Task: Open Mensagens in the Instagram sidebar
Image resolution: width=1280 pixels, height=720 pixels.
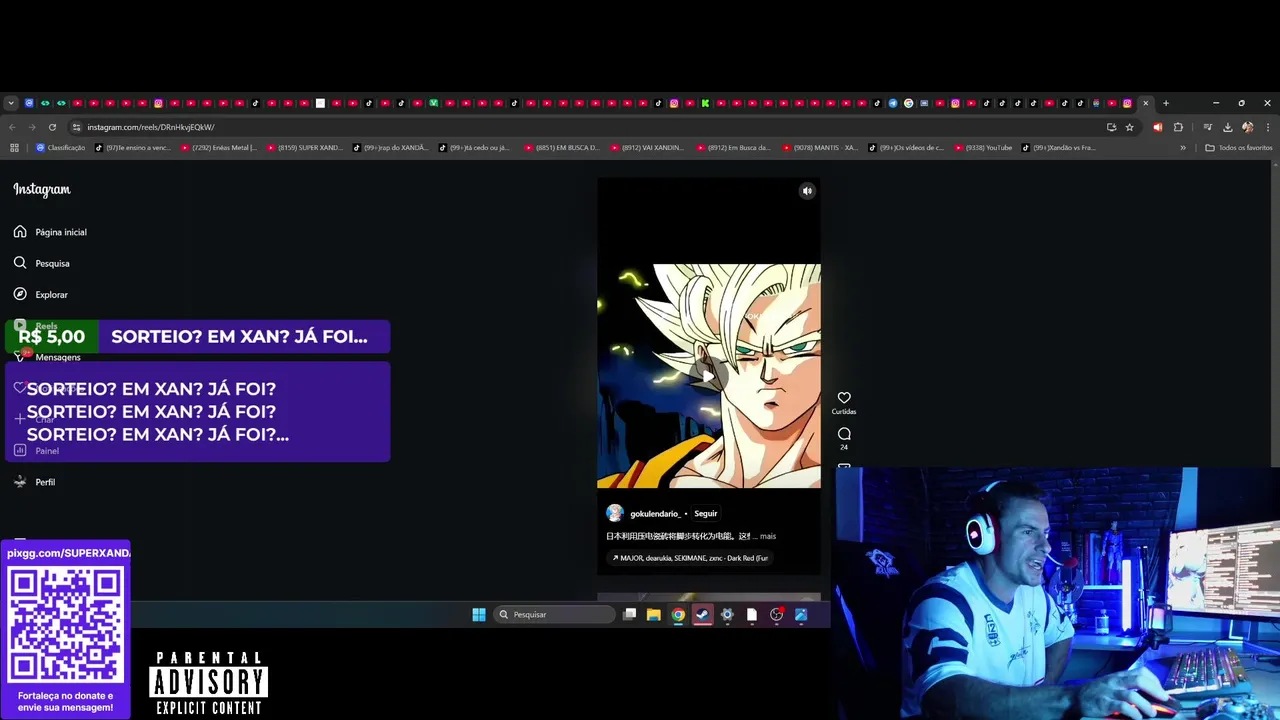Action: [48, 357]
